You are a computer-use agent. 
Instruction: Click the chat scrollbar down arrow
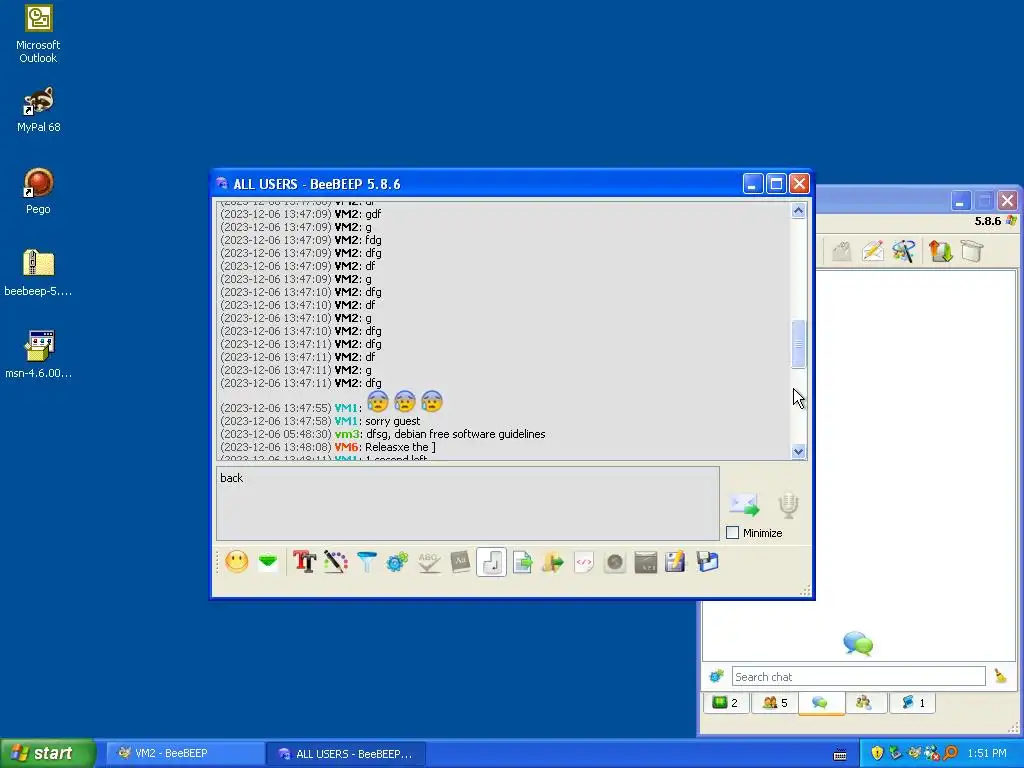[798, 451]
